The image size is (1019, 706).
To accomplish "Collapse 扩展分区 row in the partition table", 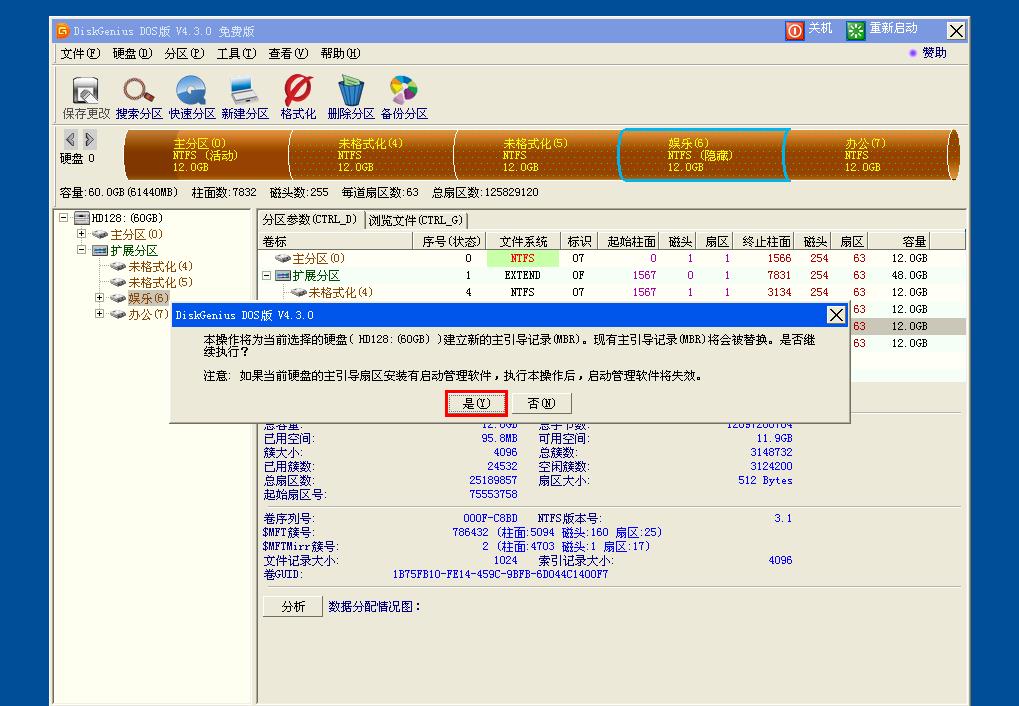I will (266, 276).
